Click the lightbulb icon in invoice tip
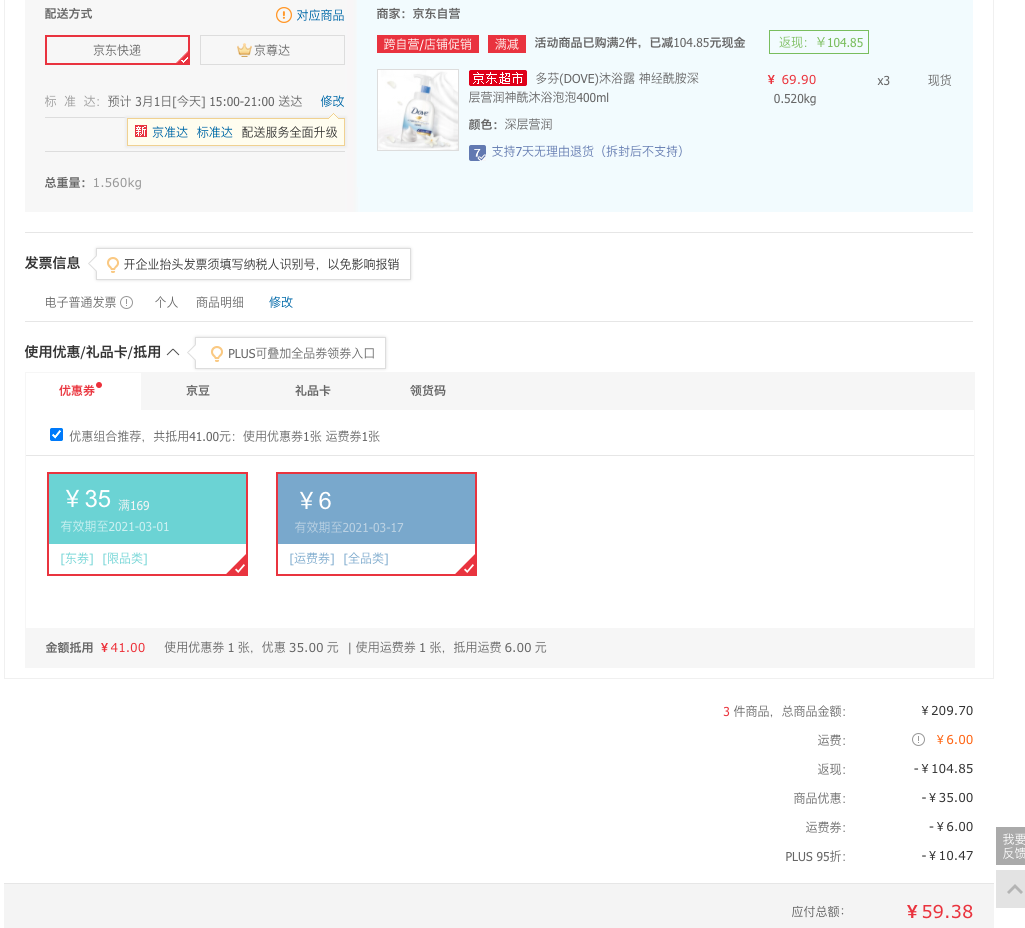The height and width of the screenshot is (928, 1025). (112, 264)
